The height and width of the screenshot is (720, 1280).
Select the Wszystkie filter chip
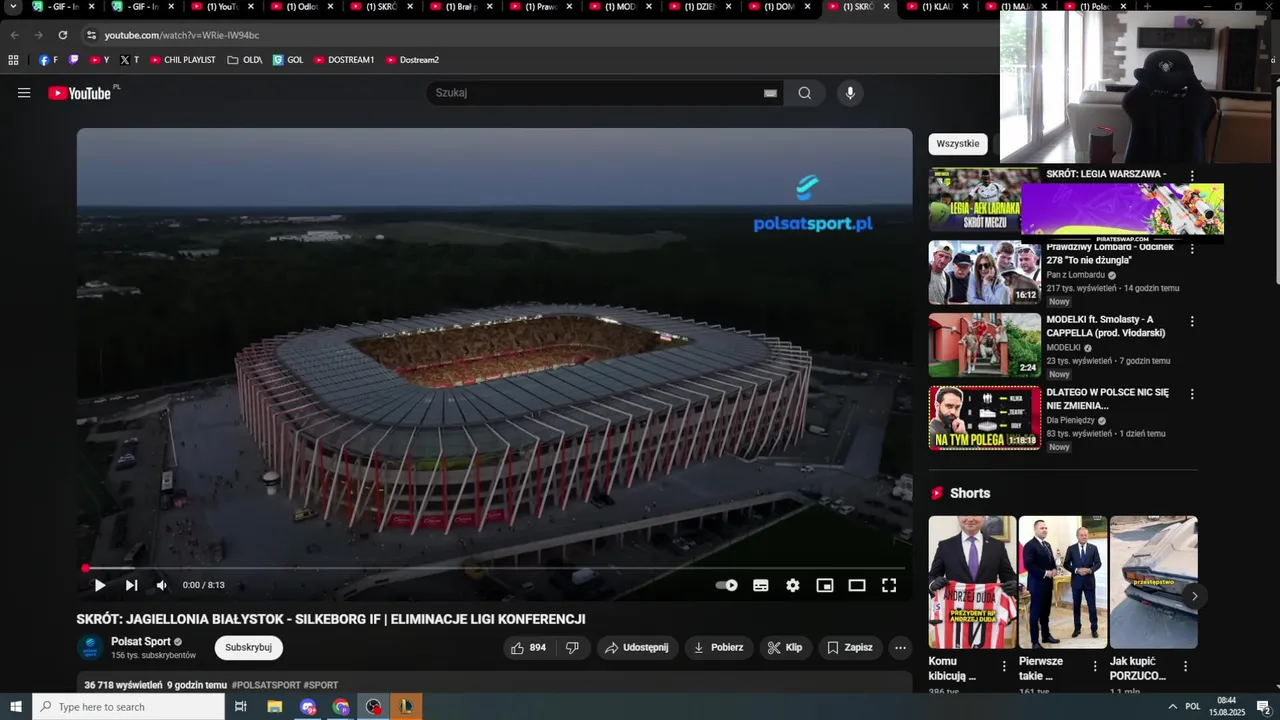[958, 144]
